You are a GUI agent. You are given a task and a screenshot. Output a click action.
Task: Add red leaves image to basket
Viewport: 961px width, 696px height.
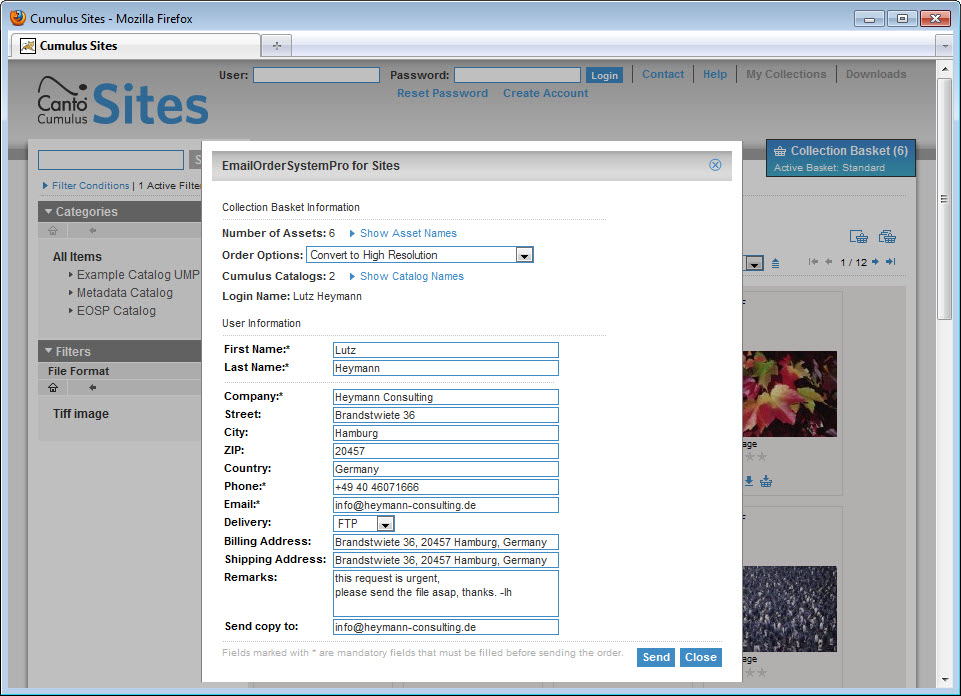[x=766, y=482]
